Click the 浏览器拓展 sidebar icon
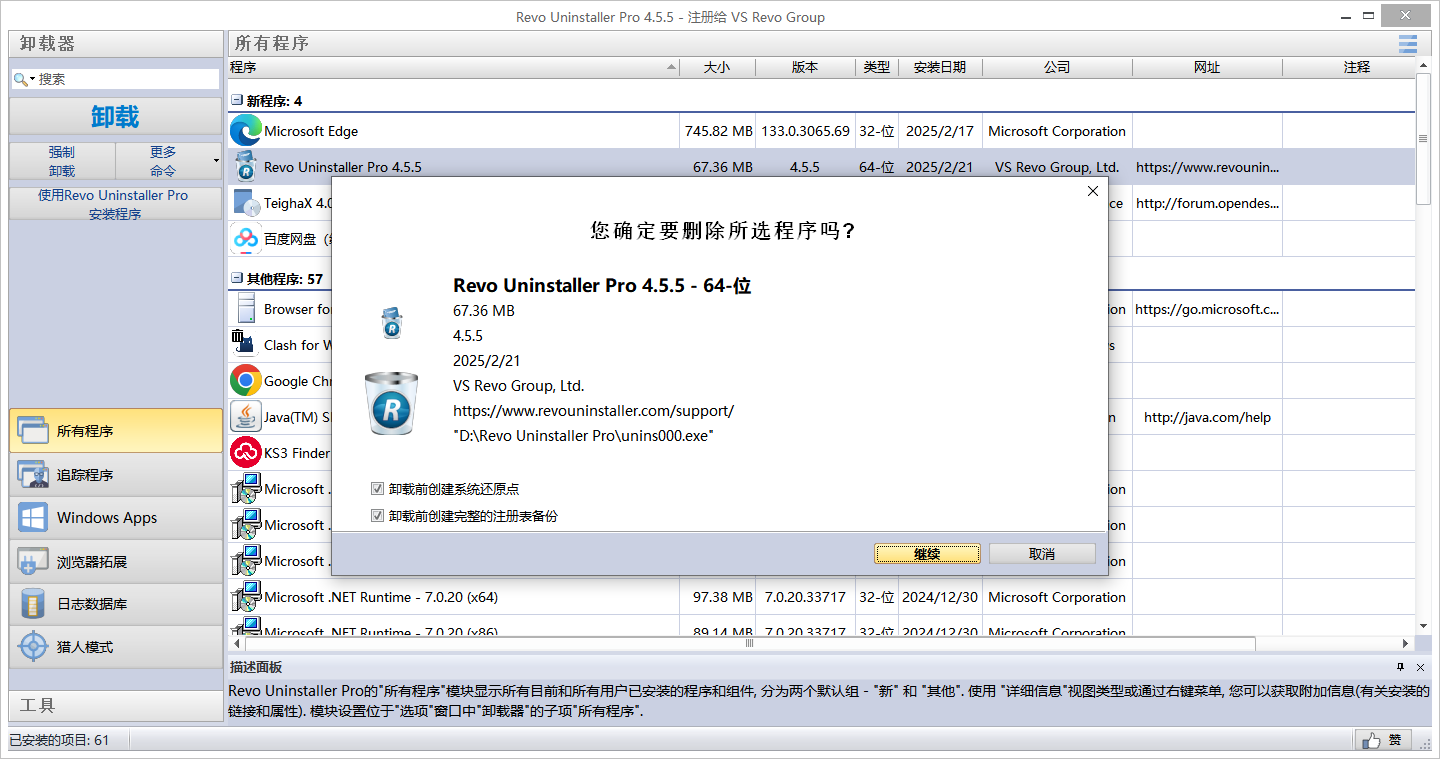The image size is (1440, 759). (x=33, y=562)
